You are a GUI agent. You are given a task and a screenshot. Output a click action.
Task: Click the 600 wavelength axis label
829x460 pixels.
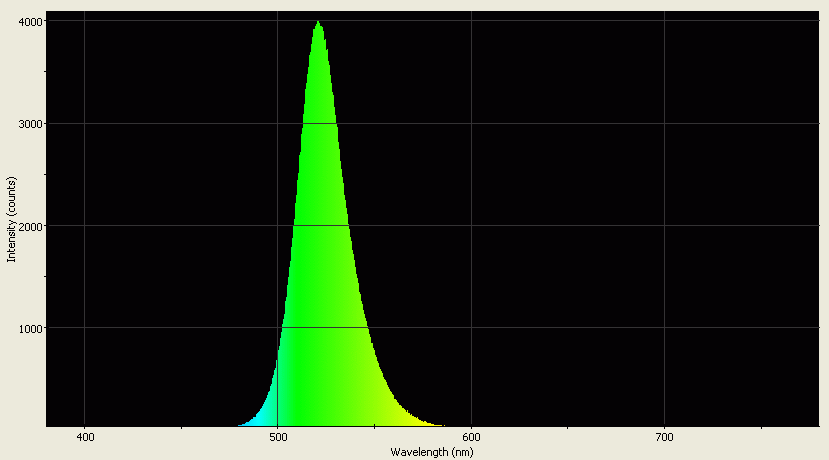pyautogui.click(x=472, y=438)
